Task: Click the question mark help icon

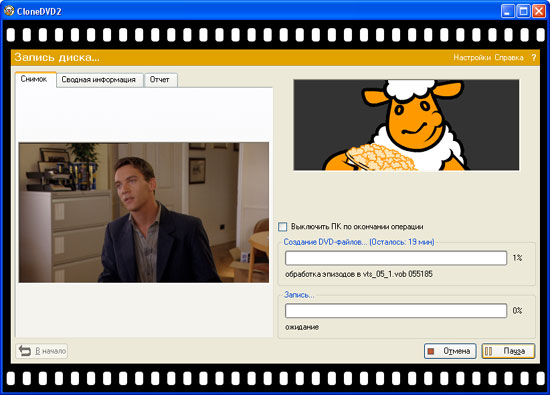Action: coord(534,58)
